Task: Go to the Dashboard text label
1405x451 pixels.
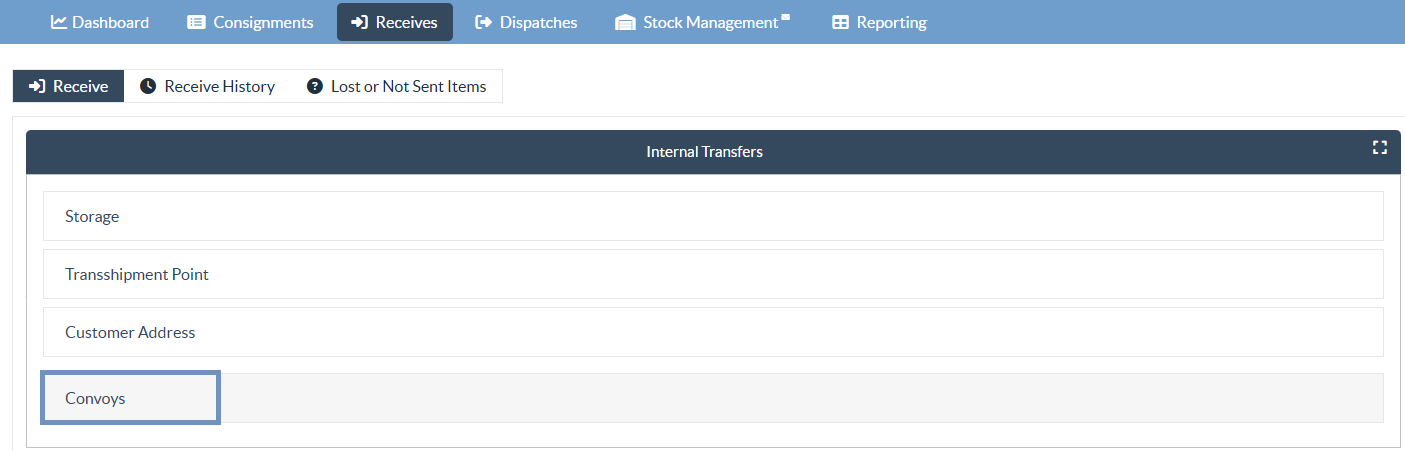Action: click(110, 22)
